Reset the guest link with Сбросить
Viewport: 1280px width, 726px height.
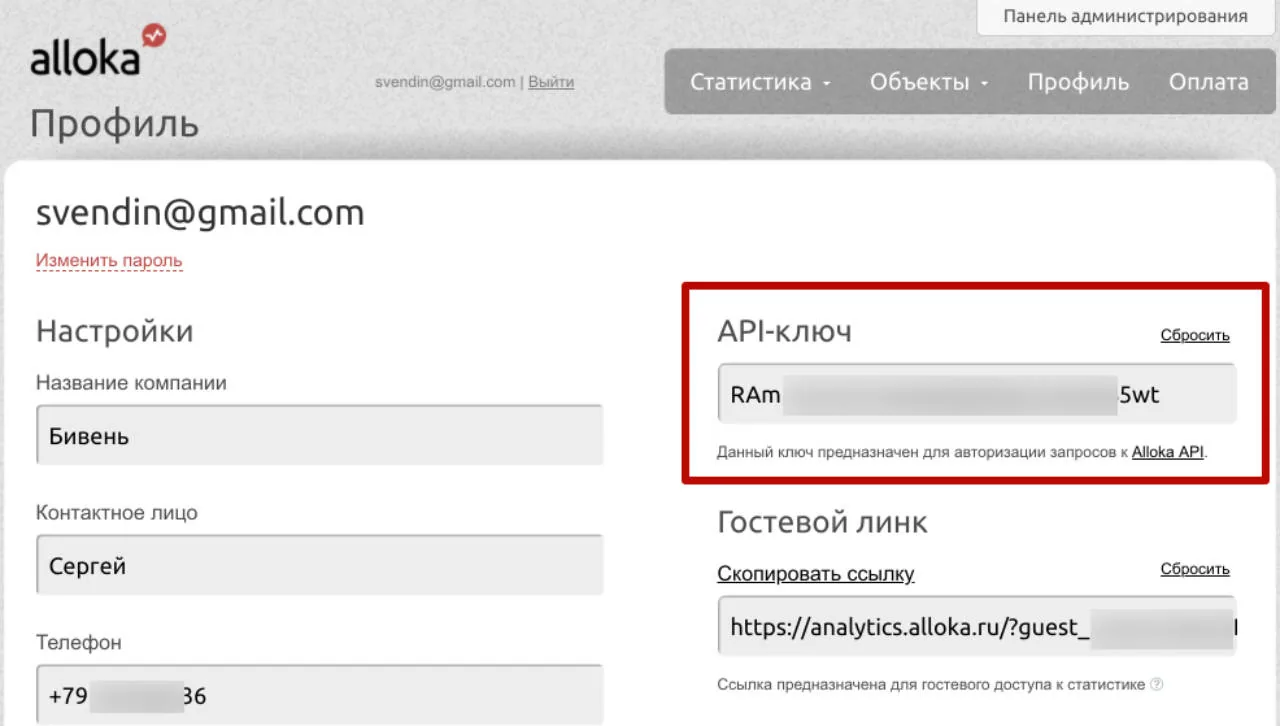pos(1195,569)
